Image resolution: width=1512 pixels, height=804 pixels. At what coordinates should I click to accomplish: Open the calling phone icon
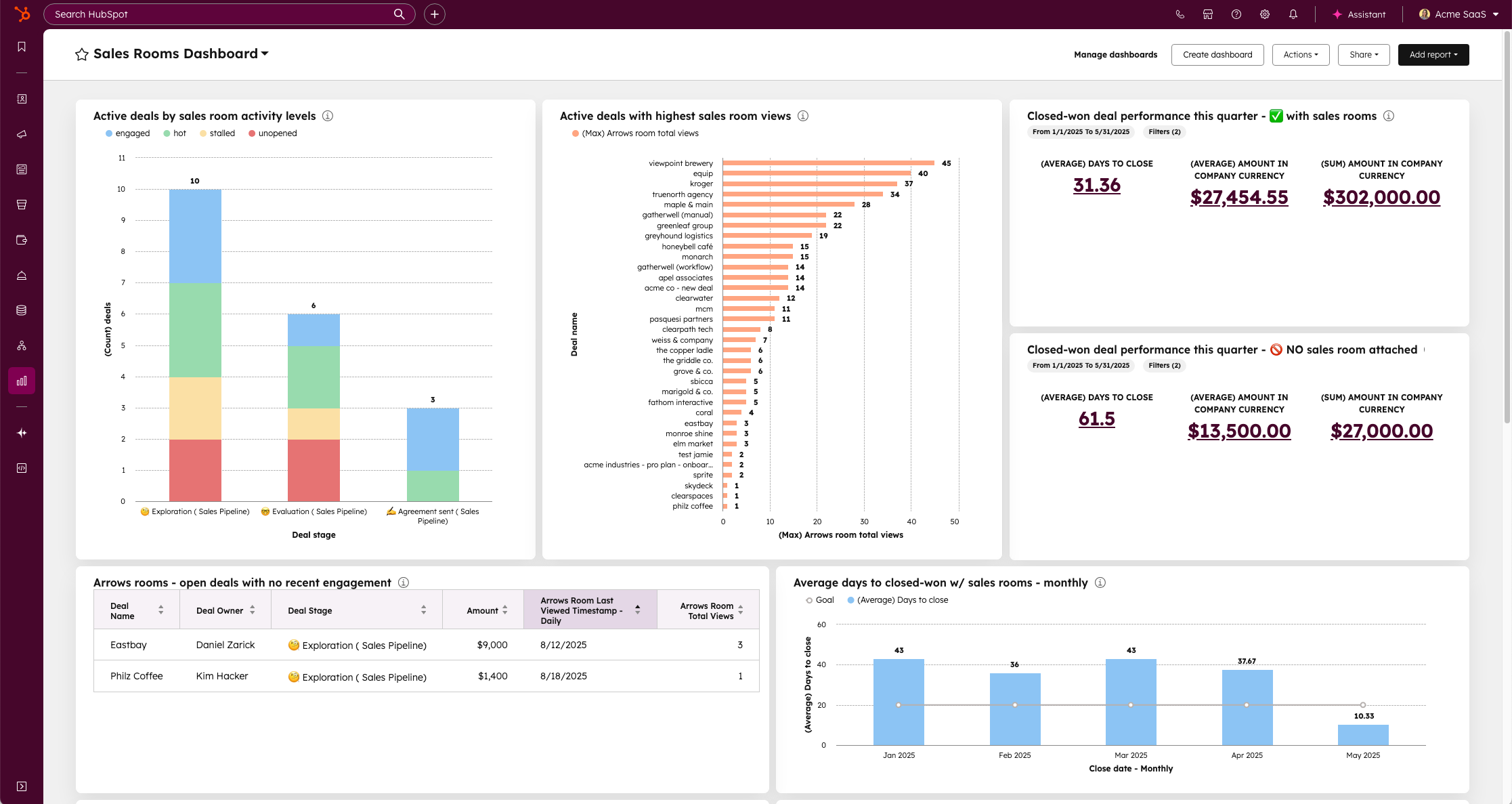[x=1180, y=14]
